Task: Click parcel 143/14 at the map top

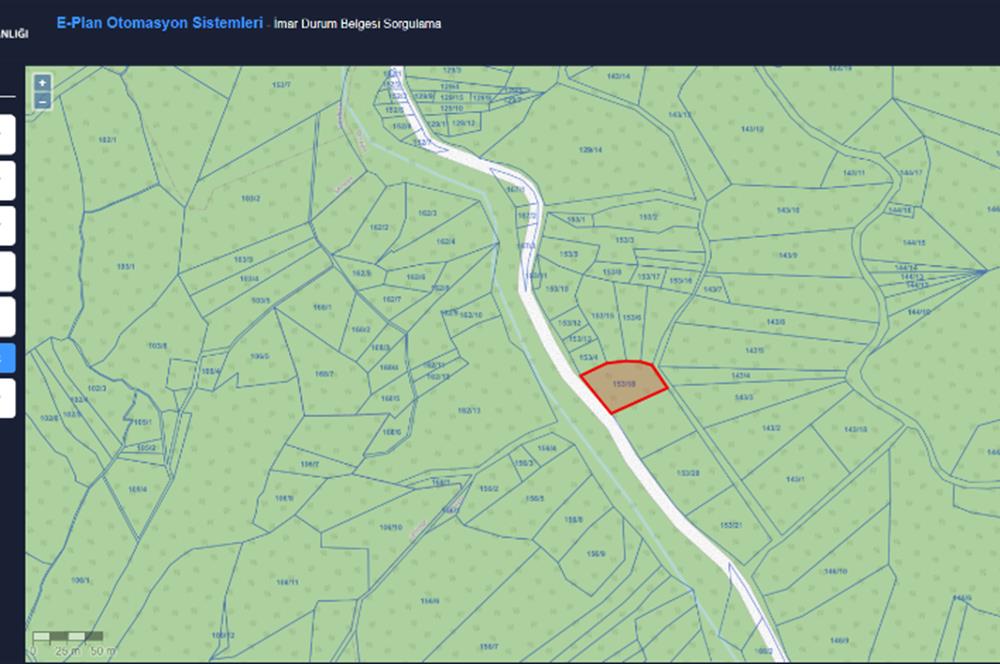Action: point(619,77)
